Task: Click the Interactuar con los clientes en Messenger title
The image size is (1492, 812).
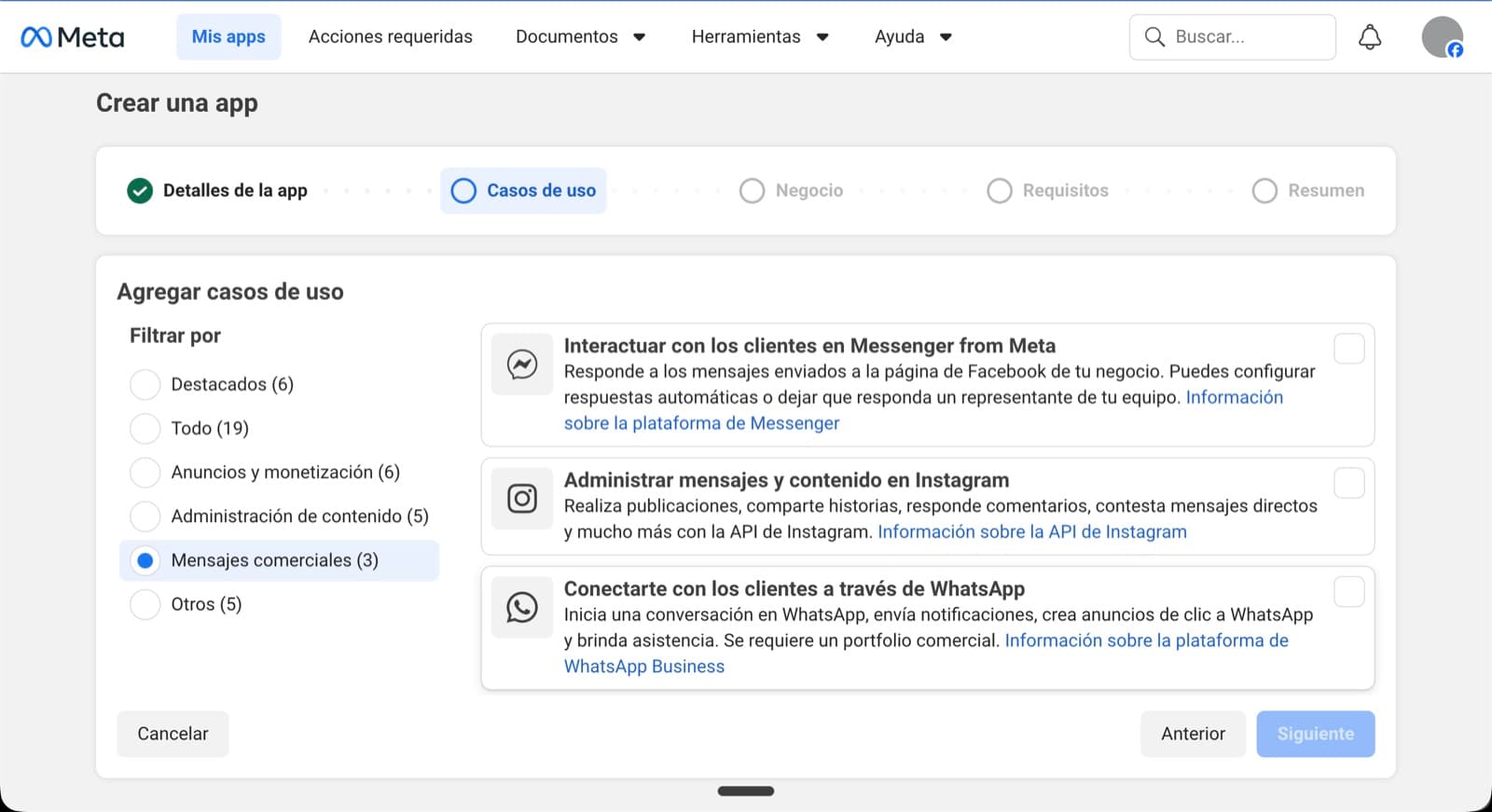Action: pos(809,346)
